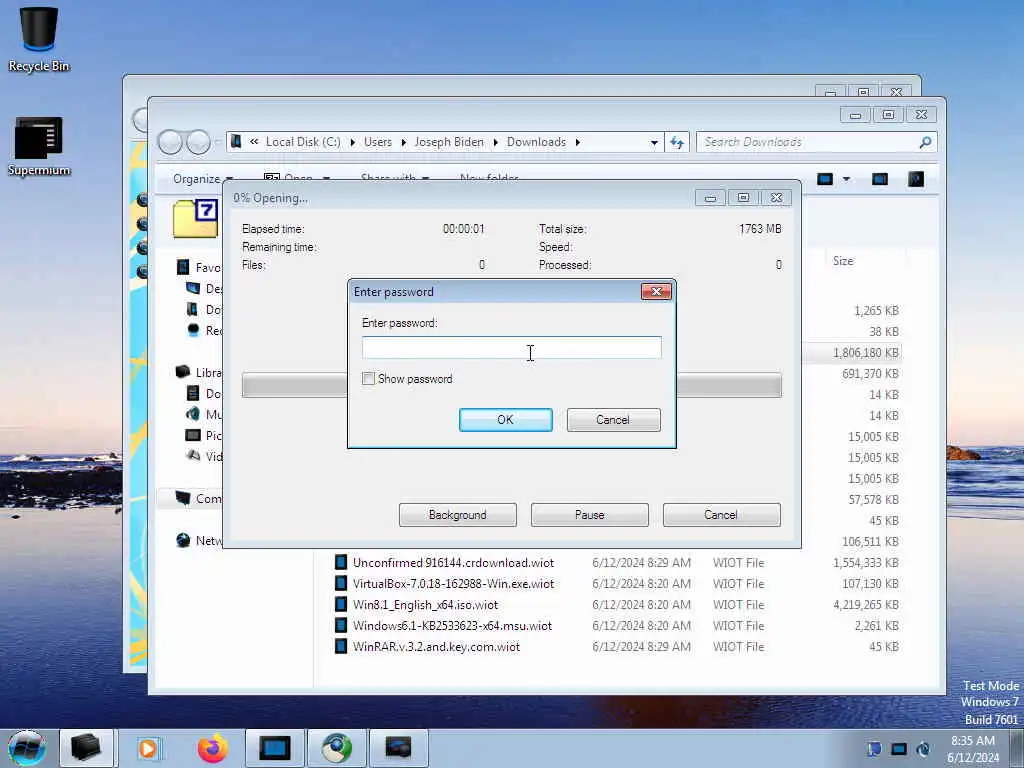Open the Organize menu
Viewport: 1024px width, 768px height.
[x=202, y=178]
